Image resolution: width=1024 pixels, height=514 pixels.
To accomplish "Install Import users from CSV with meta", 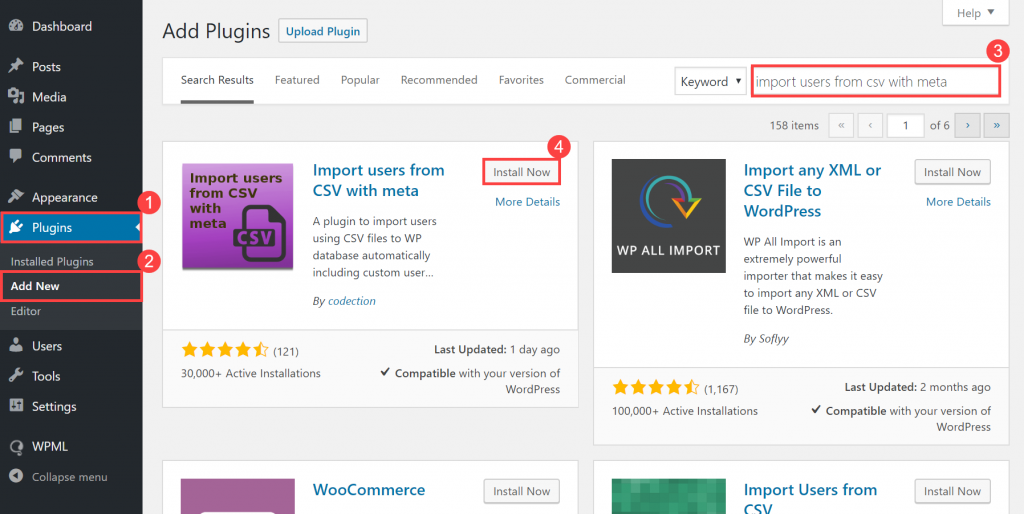I will [x=521, y=172].
